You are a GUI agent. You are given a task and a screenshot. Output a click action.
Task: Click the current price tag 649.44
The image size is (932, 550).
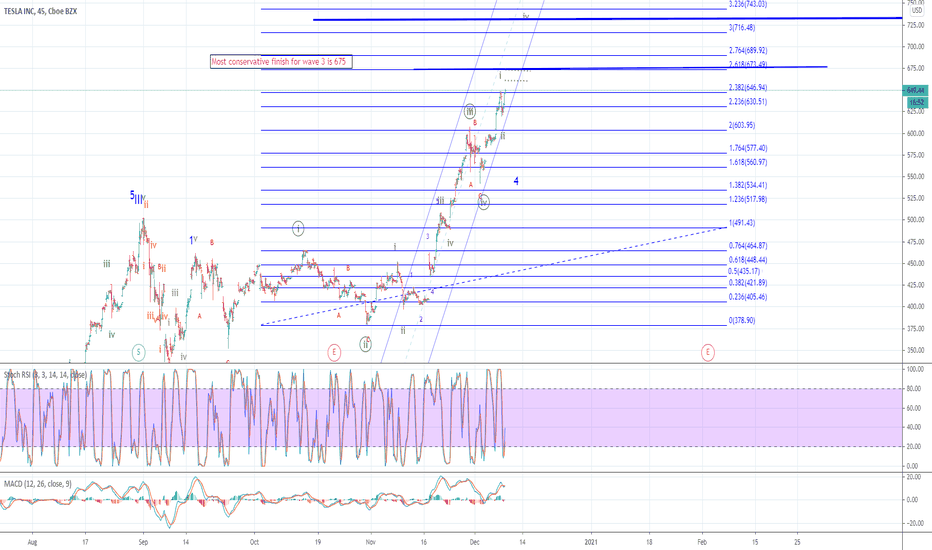[x=916, y=90]
